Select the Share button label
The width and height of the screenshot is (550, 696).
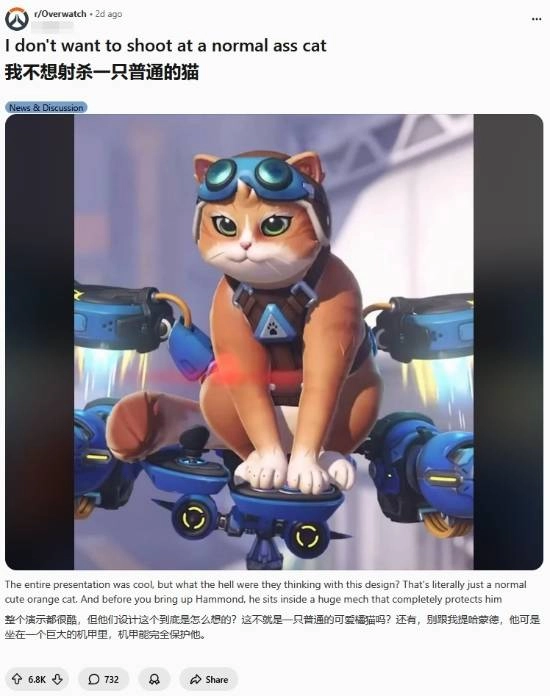[x=217, y=680]
